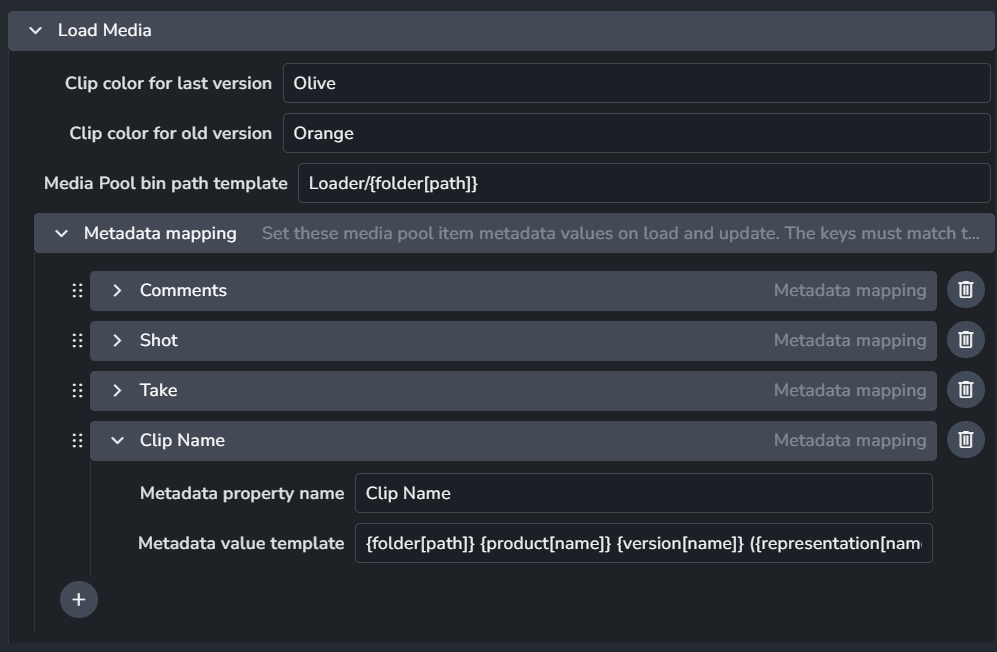The width and height of the screenshot is (997, 652).
Task: Edit the Media Pool bin path template field
Action: [644, 183]
